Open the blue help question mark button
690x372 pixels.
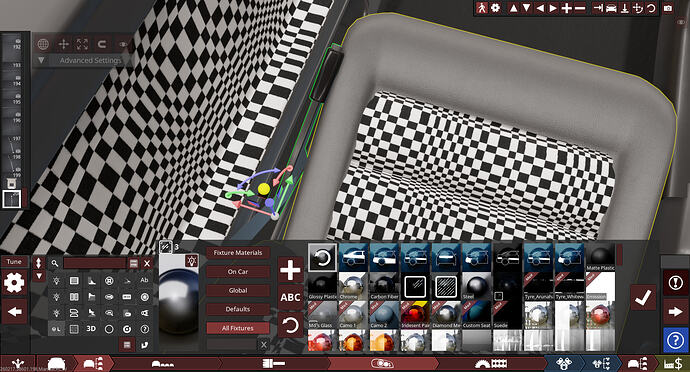pyautogui.click(x=675, y=340)
